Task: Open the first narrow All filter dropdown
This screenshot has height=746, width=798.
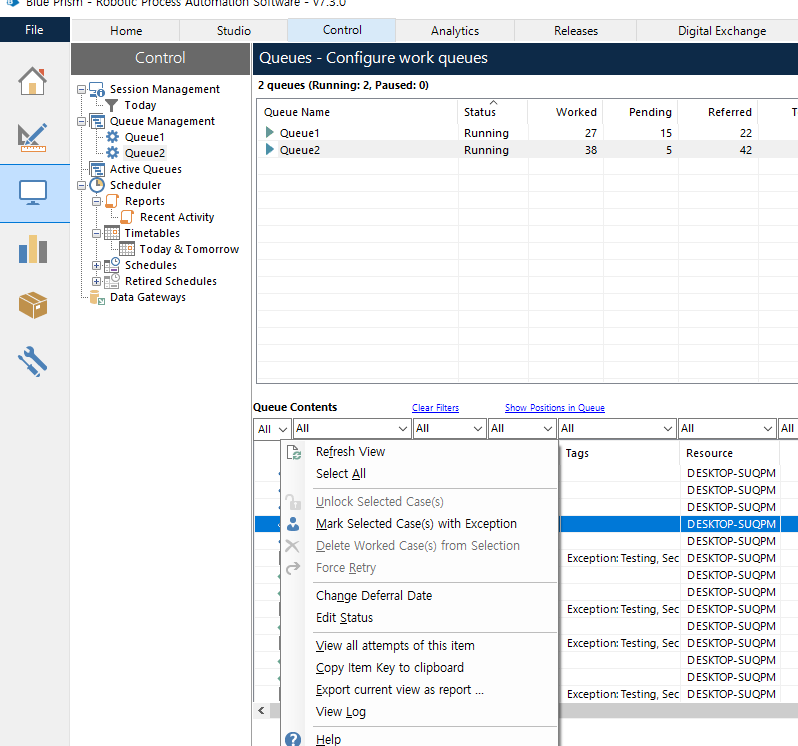Action: point(272,428)
